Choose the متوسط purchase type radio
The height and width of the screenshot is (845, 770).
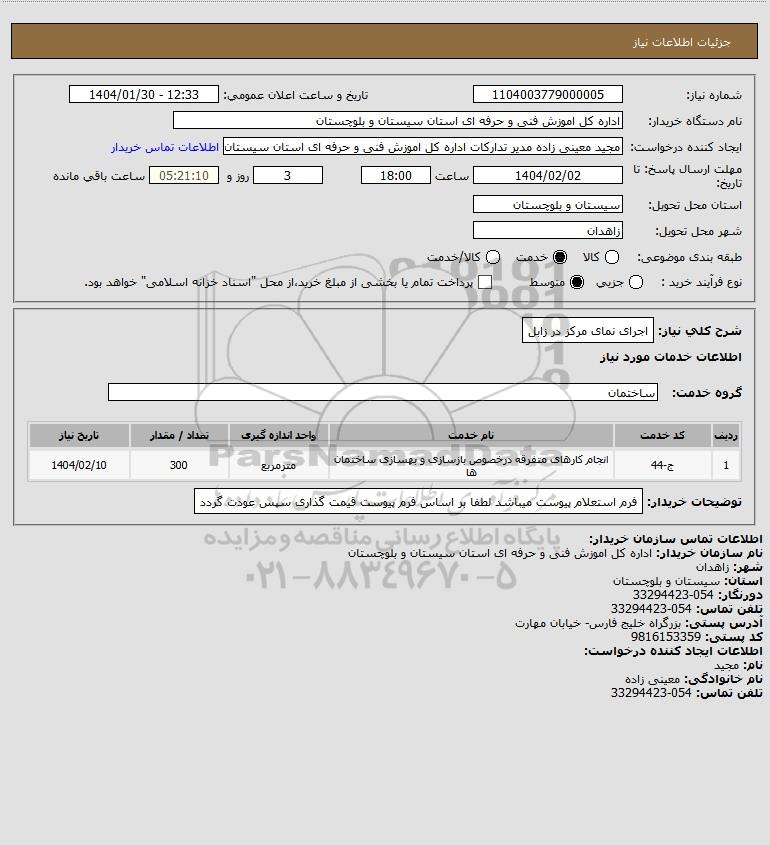click(577, 282)
